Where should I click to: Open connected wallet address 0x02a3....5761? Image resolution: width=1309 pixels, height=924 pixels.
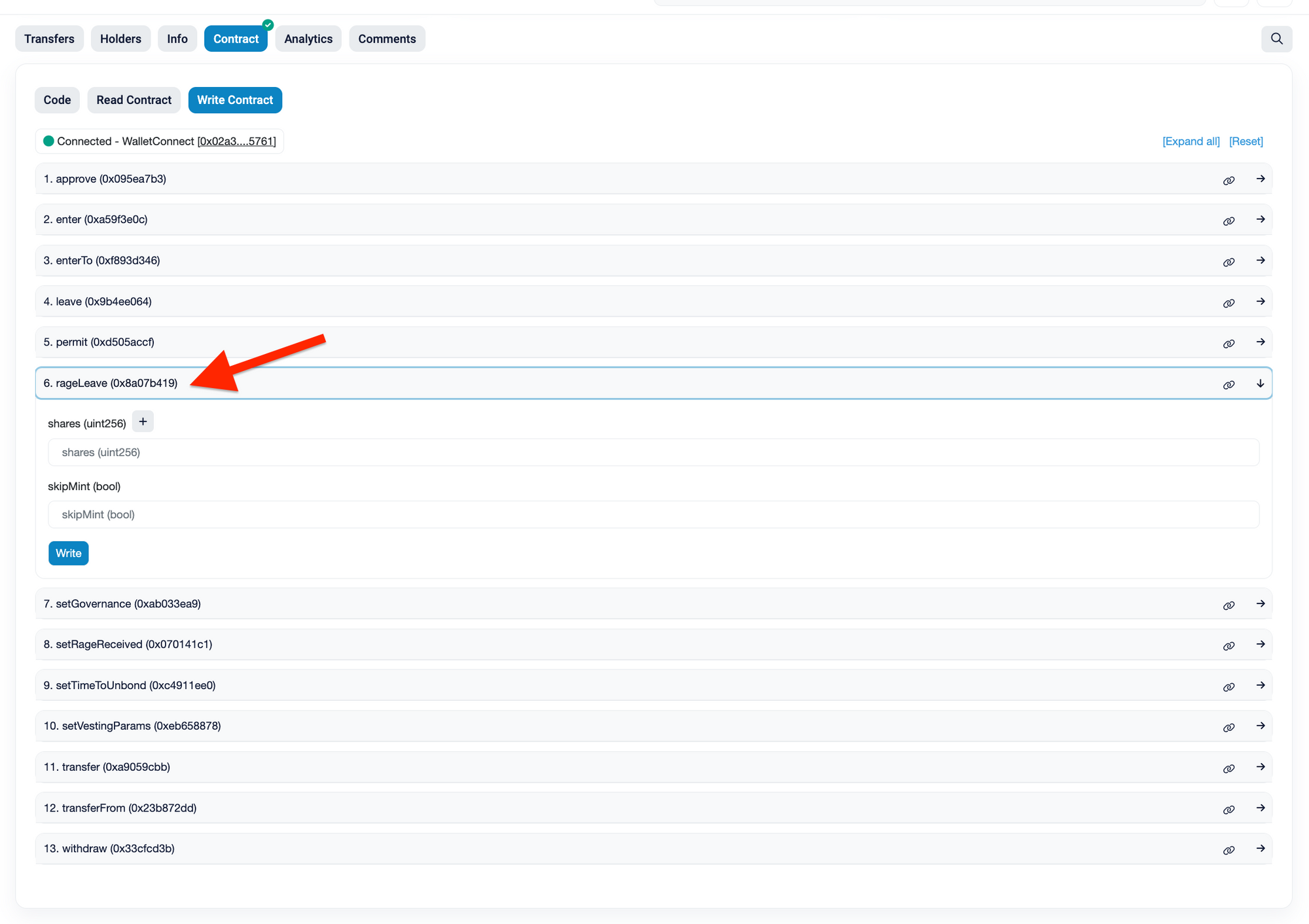[x=236, y=141]
